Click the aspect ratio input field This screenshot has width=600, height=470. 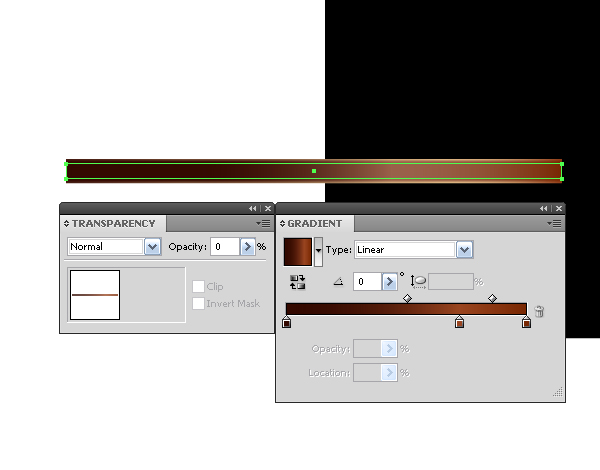tap(451, 282)
